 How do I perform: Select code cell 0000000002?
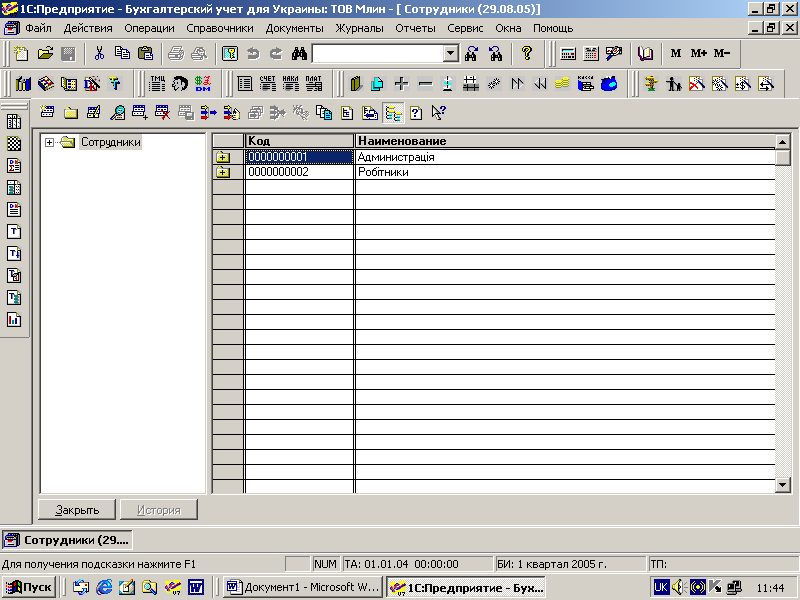(x=299, y=172)
